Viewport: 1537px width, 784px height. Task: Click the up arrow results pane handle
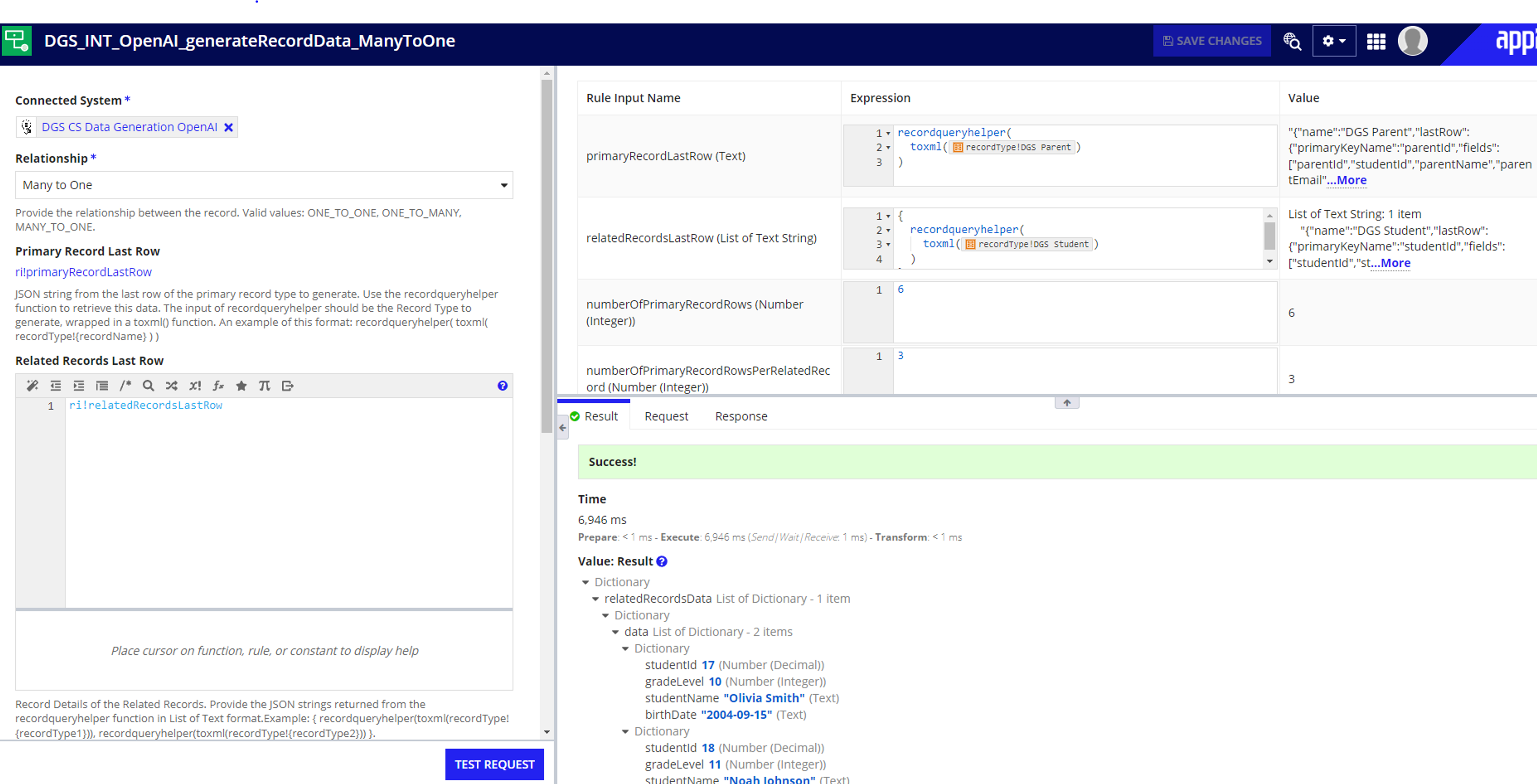pyautogui.click(x=1067, y=403)
